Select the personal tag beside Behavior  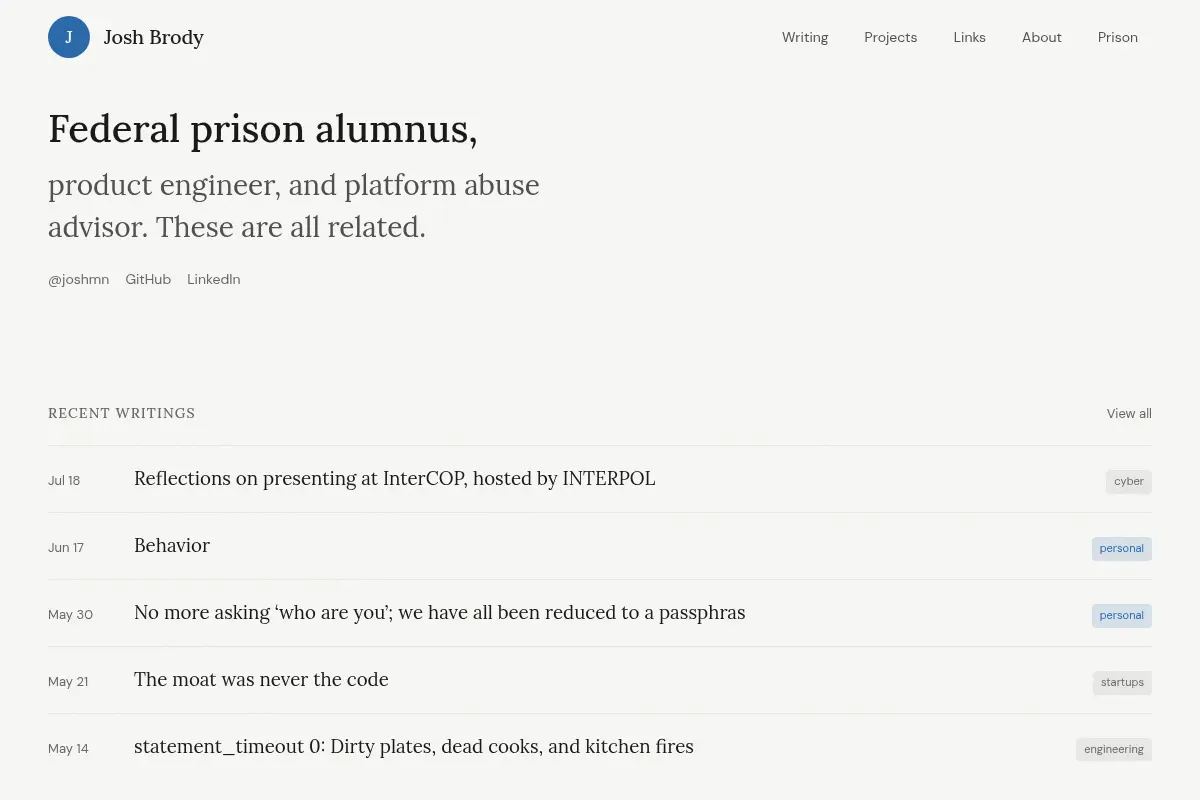[1121, 549]
